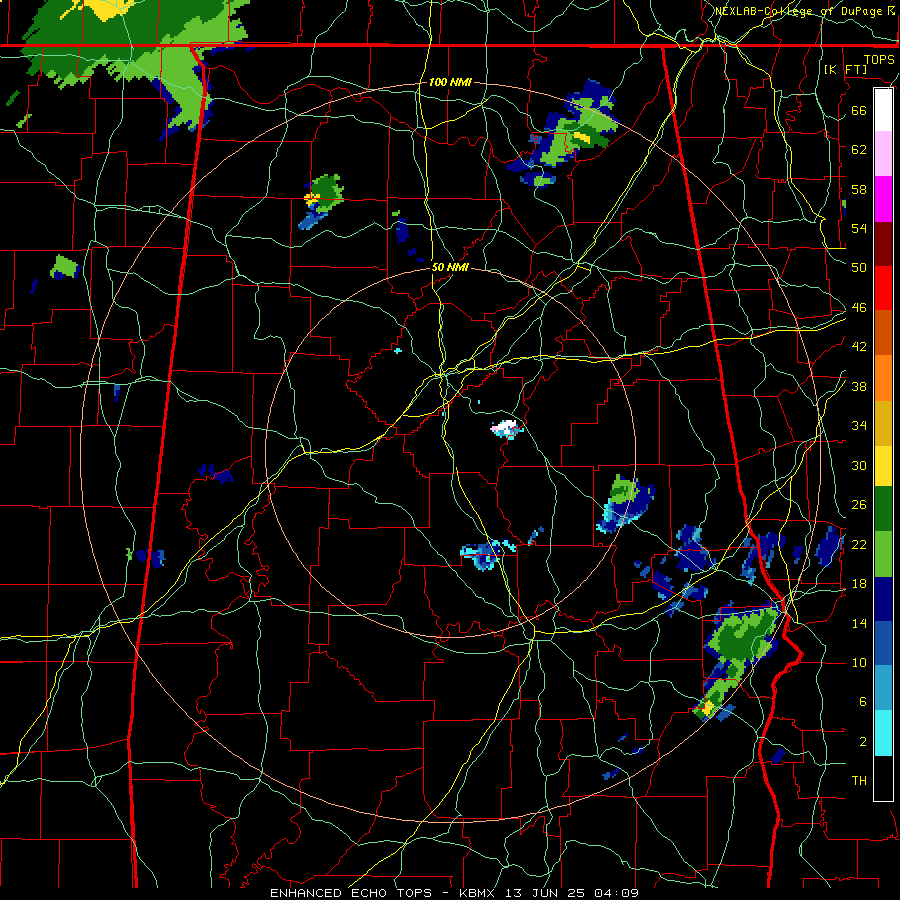Click the "30" legend value

click(859, 465)
